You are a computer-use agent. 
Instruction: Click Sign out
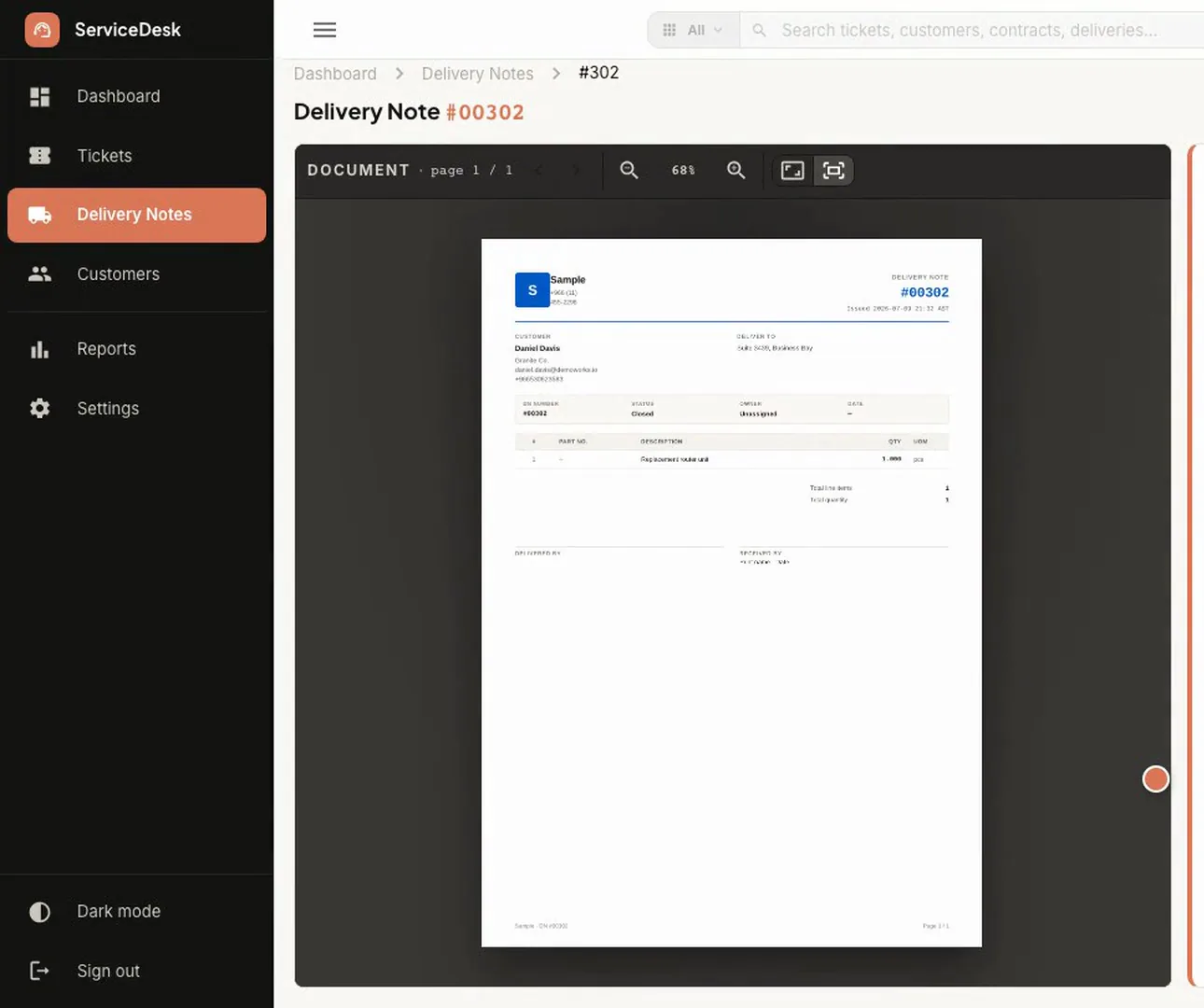[x=136, y=972]
